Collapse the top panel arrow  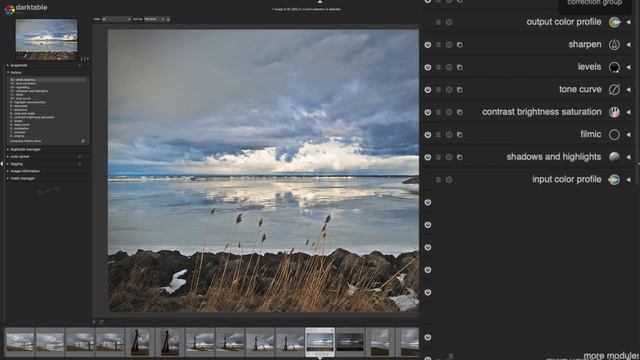pyautogui.click(x=320, y=2)
